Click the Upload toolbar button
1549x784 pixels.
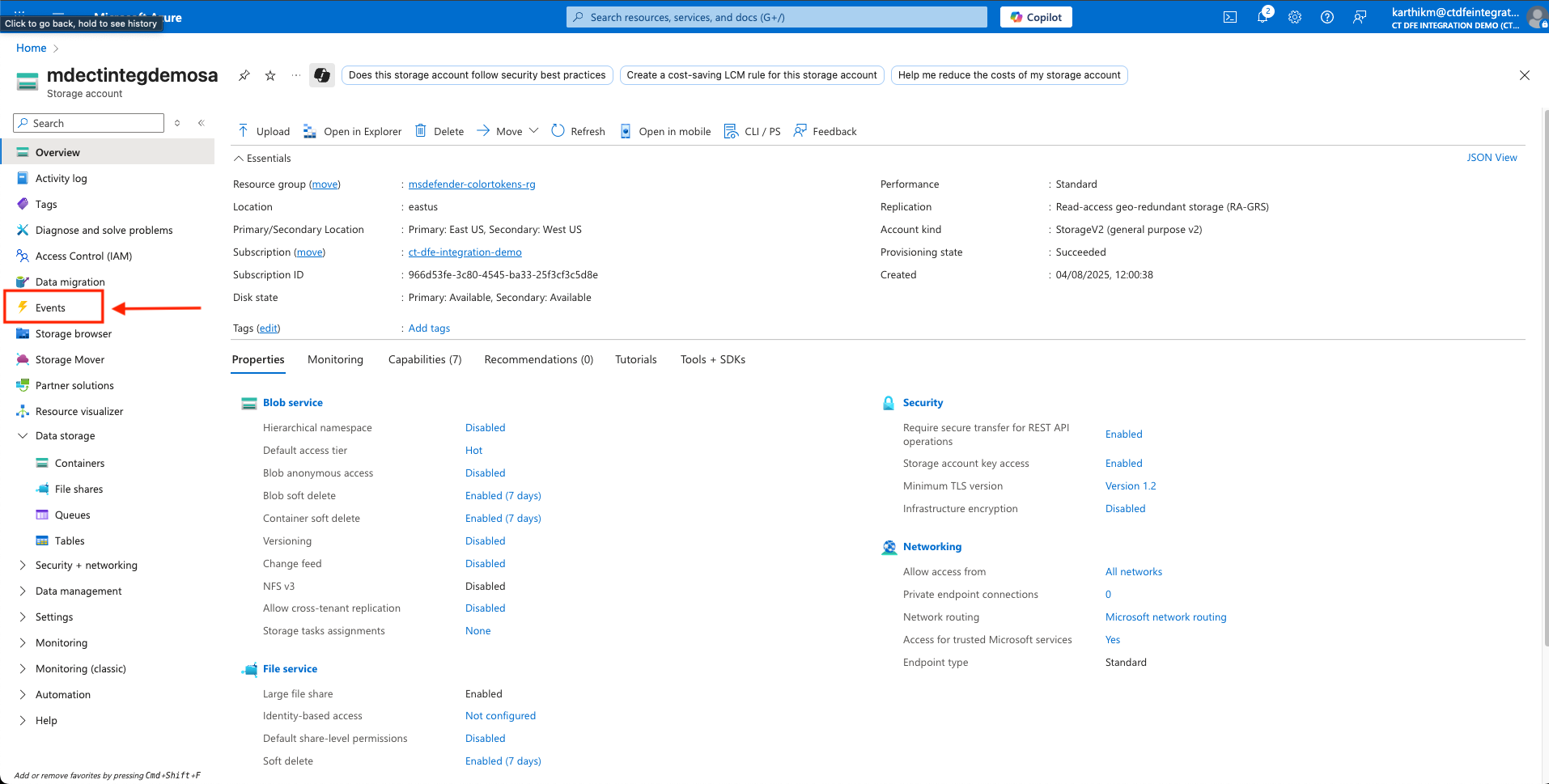pyautogui.click(x=264, y=131)
